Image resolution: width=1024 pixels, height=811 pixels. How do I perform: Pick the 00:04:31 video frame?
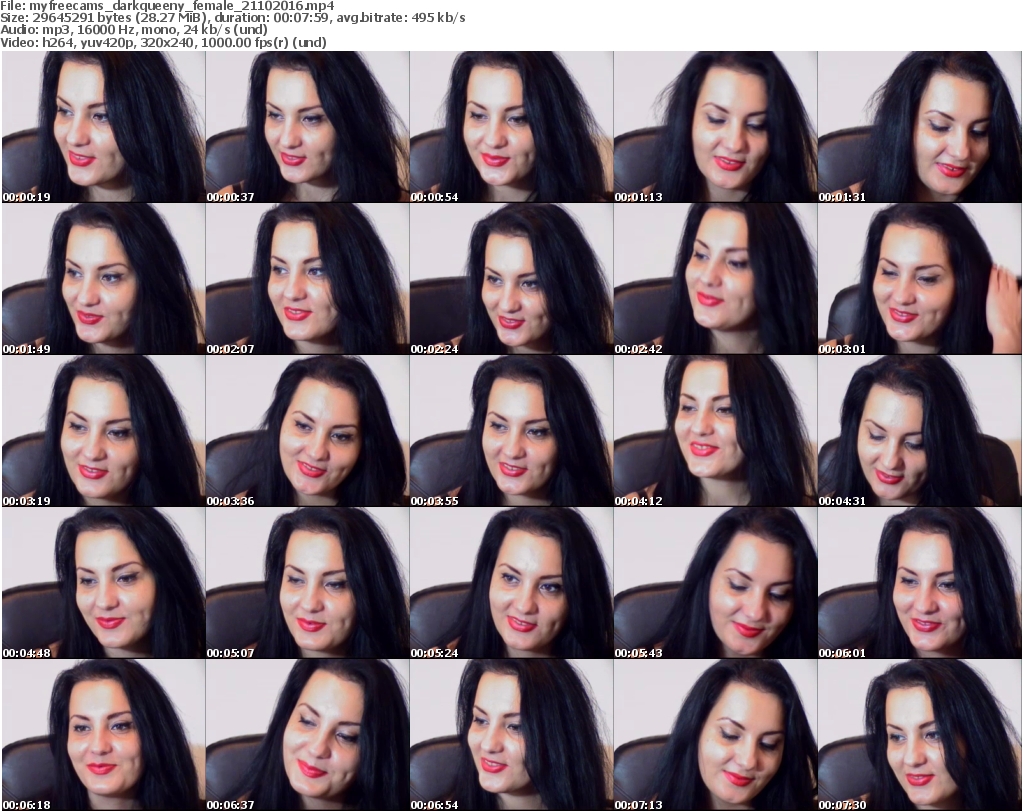(920, 431)
